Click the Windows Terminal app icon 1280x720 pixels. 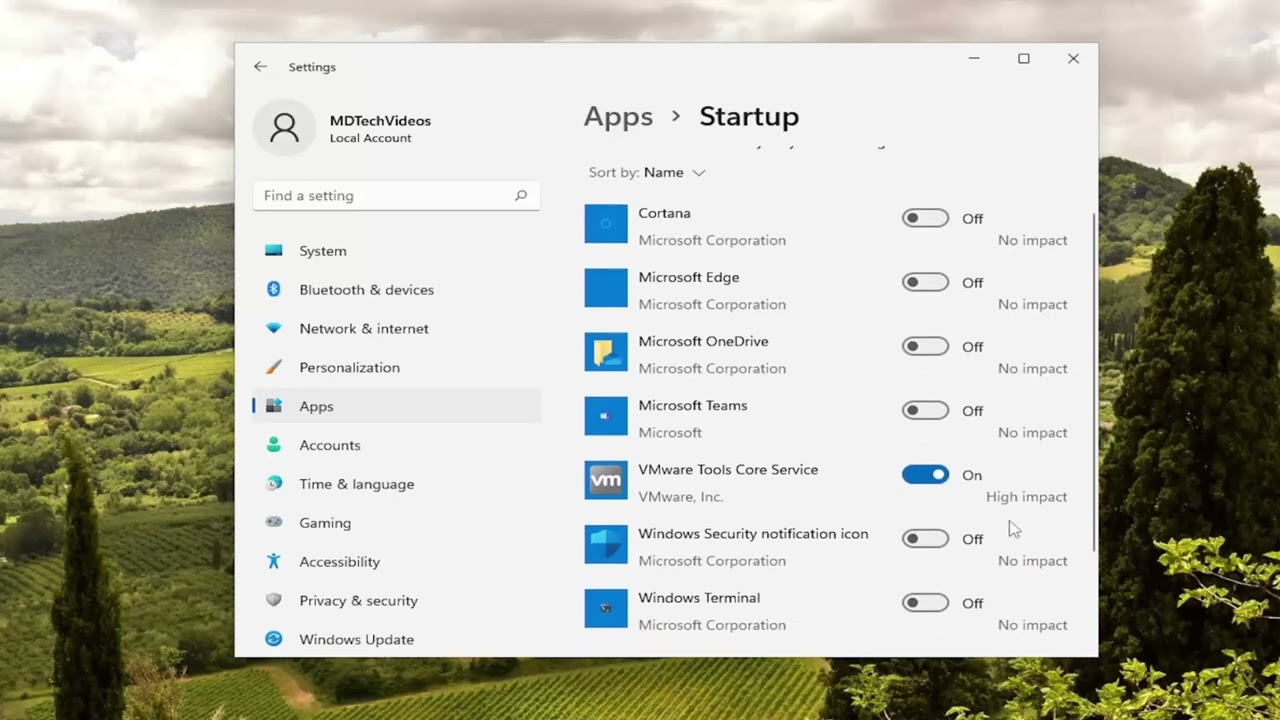[x=606, y=609]
